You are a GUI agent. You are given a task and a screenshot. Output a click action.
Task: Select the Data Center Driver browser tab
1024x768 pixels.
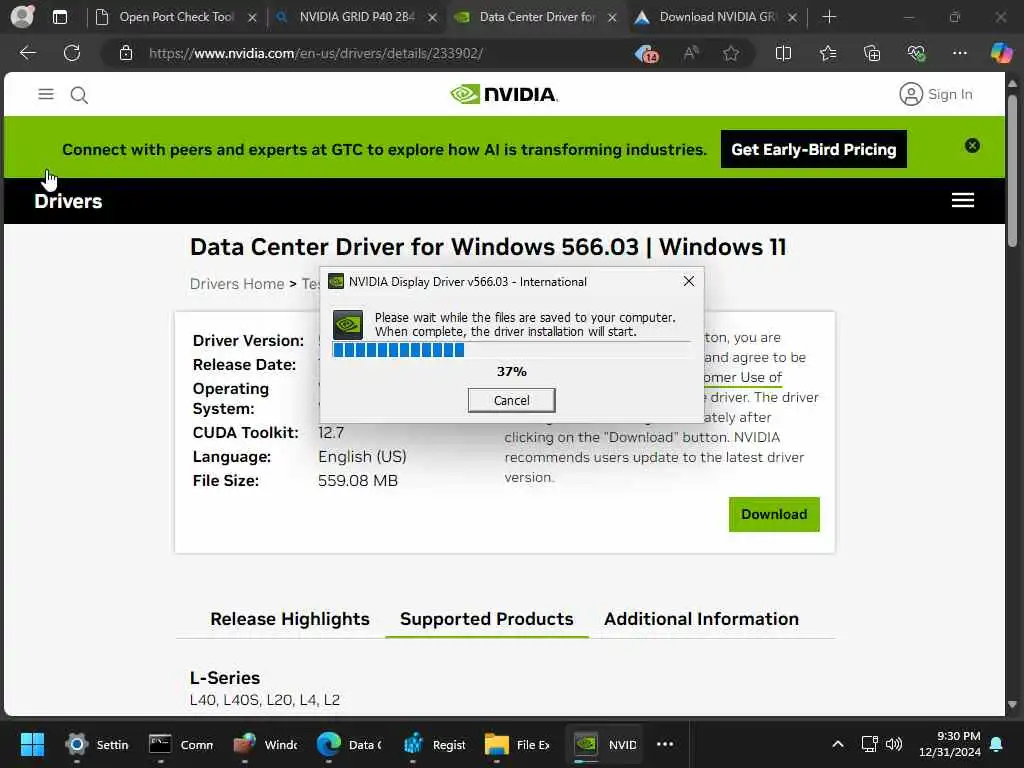point(536,17)
